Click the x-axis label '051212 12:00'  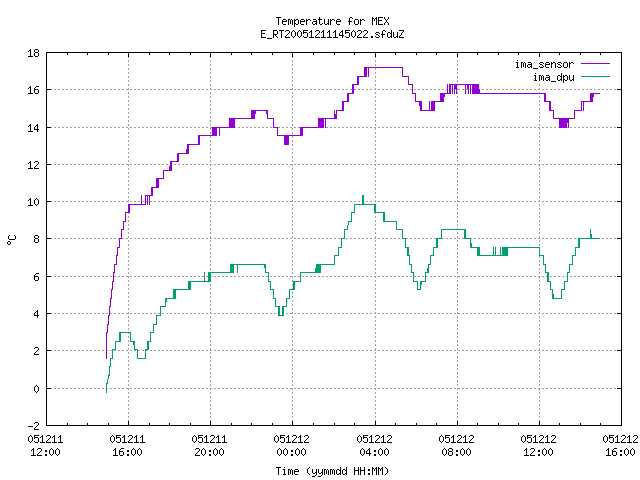538,445
